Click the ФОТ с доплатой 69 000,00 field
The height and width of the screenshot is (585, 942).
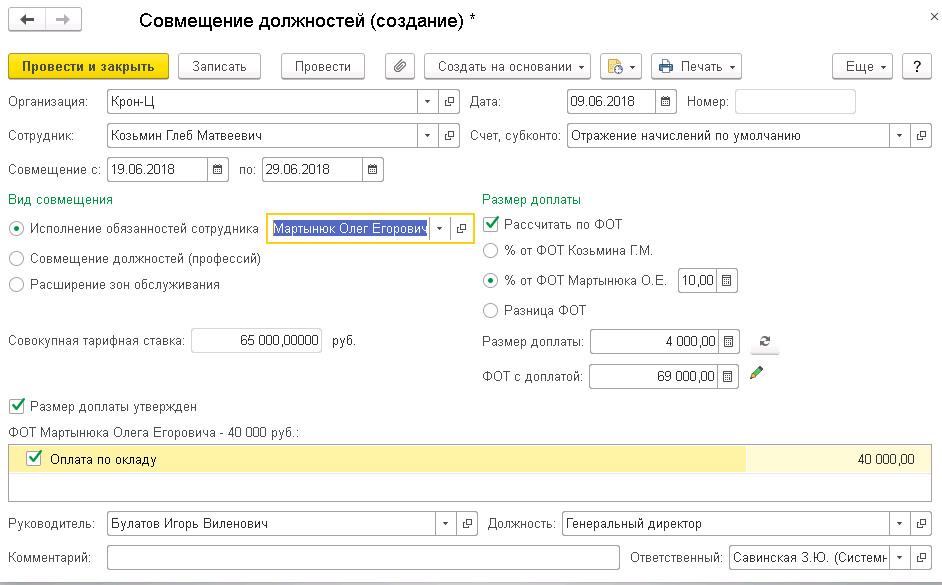coord(653,377)
